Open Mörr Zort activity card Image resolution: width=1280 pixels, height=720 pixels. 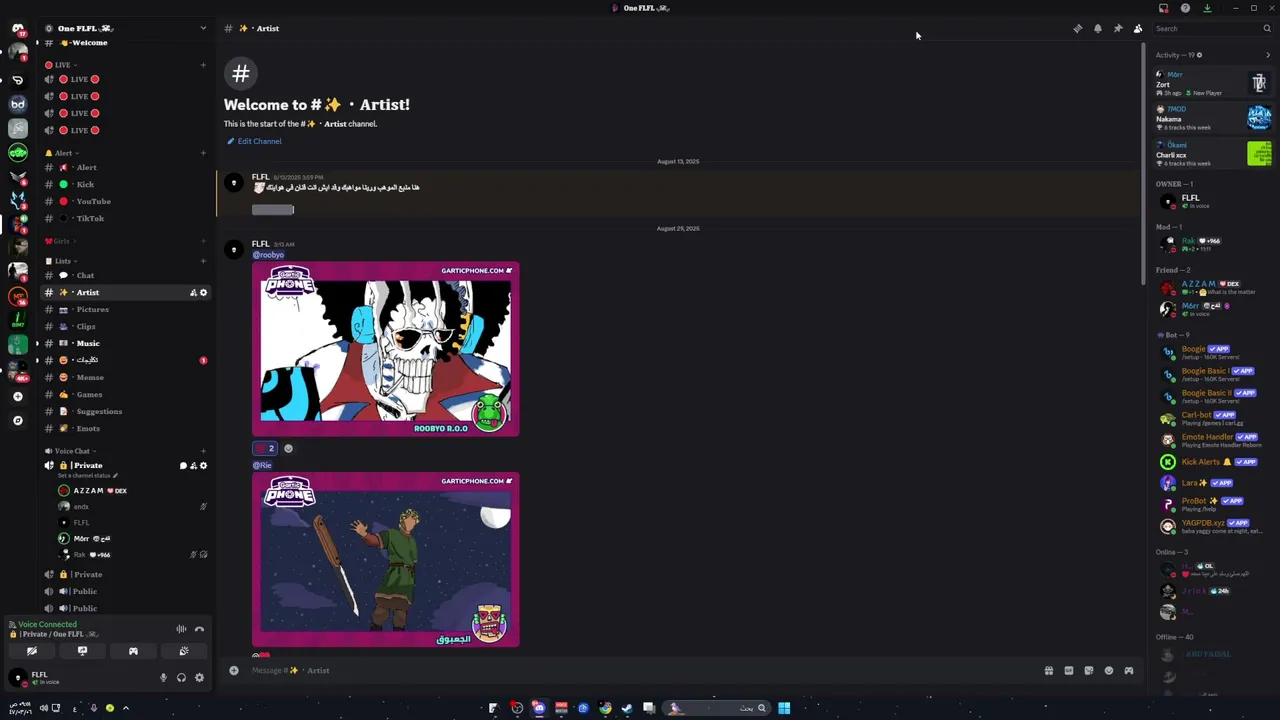point(1213,84)
